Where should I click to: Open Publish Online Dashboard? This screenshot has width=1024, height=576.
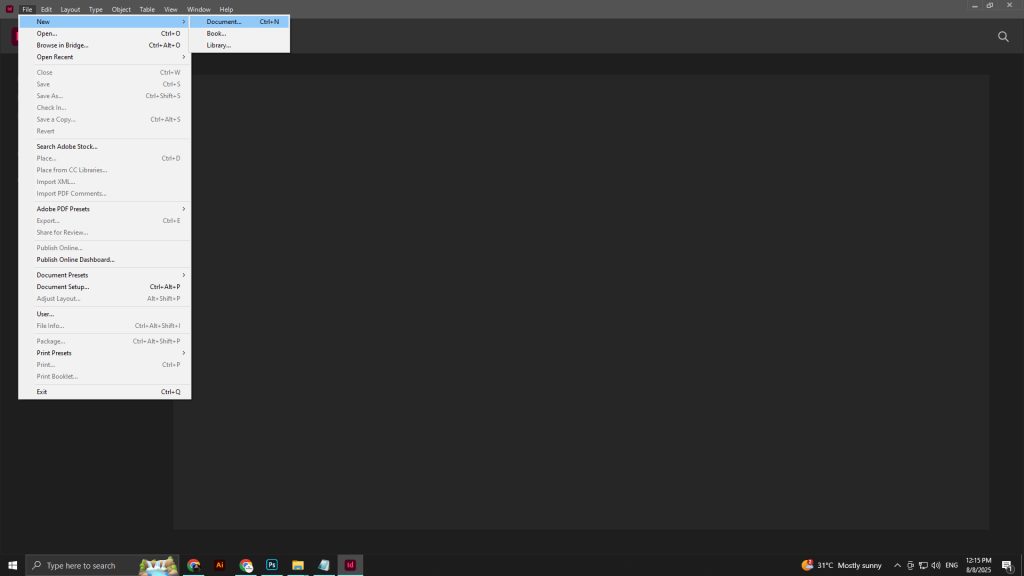click(75, 259)
